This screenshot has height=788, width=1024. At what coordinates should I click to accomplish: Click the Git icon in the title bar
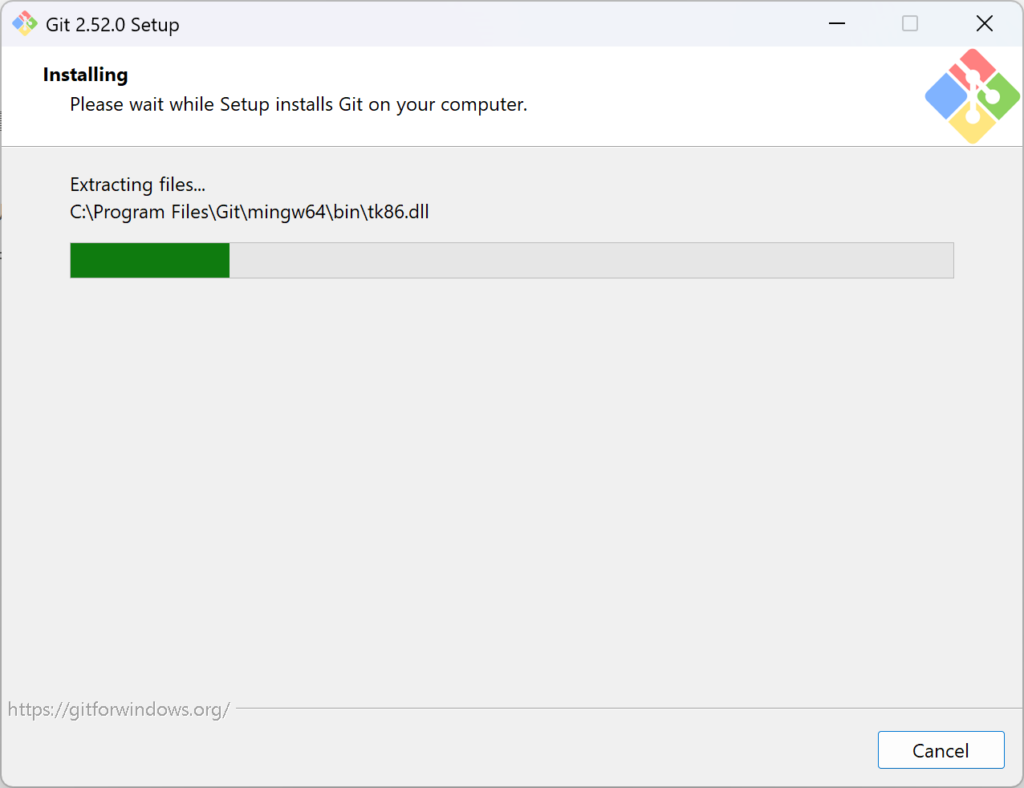24,24
